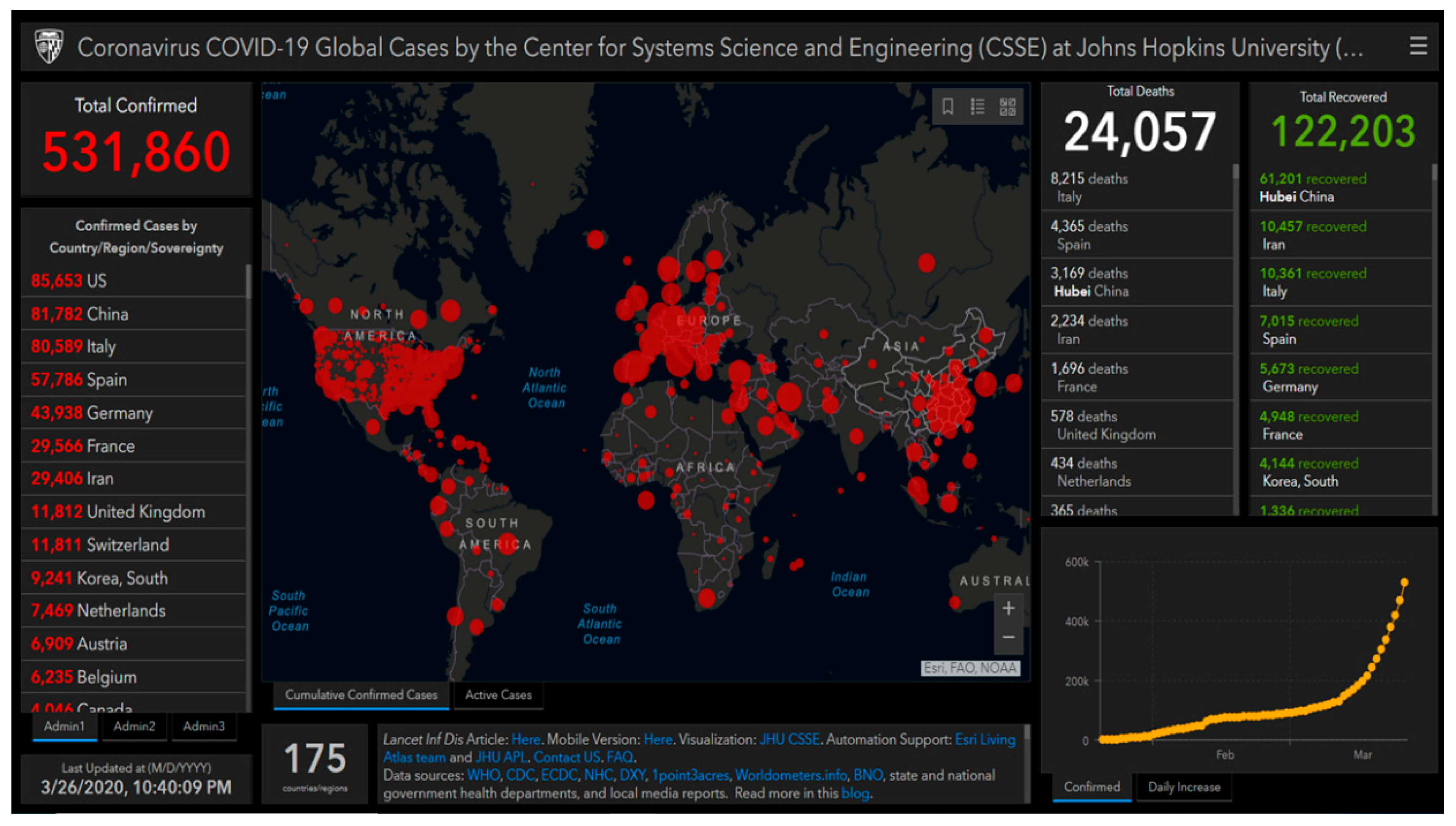Screen dimensions: 1456x826
Task: Select the 43,938 Germany row
Action: coord(133,413)
